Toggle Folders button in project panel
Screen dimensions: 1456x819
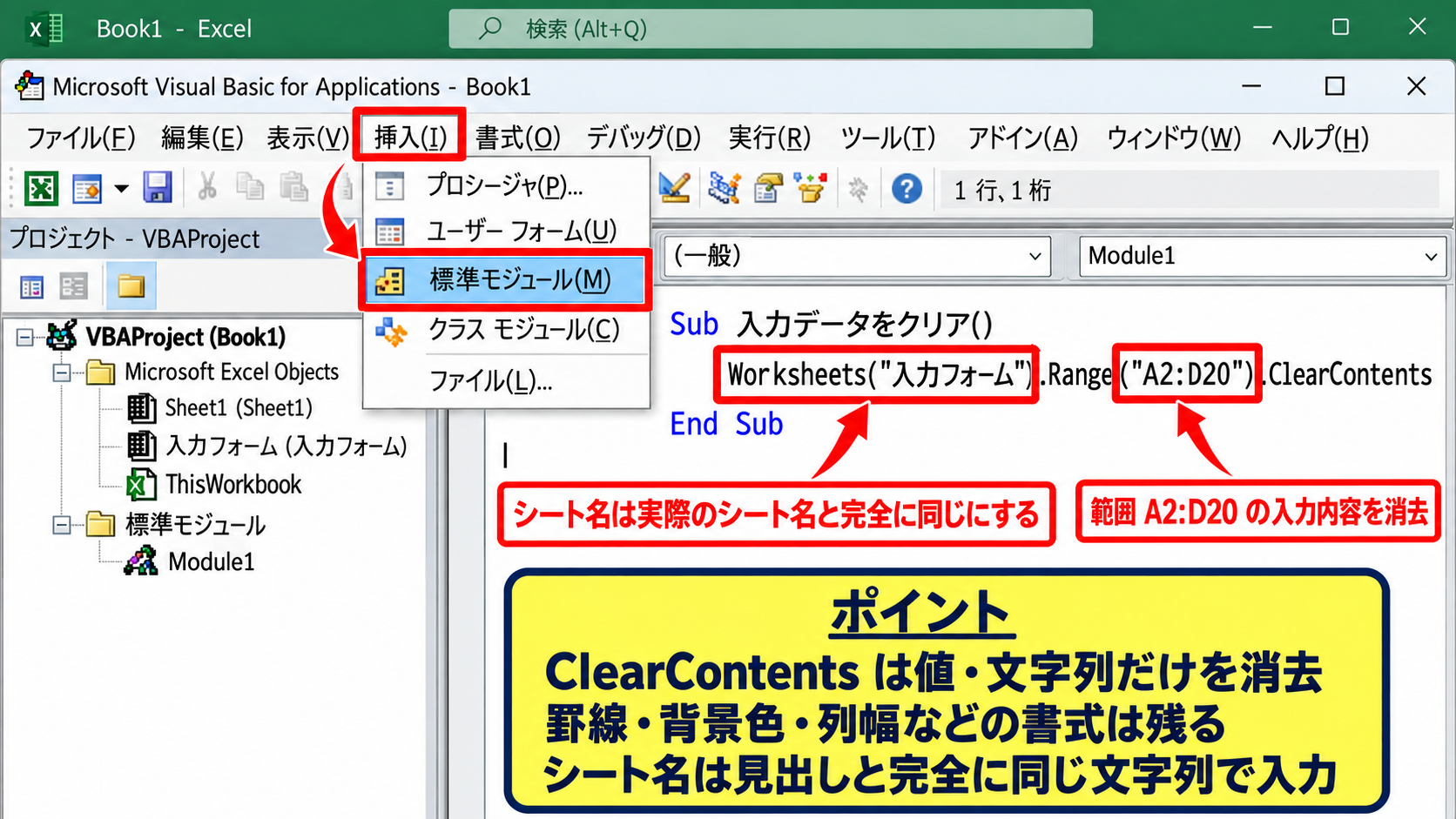click(131, 286)
